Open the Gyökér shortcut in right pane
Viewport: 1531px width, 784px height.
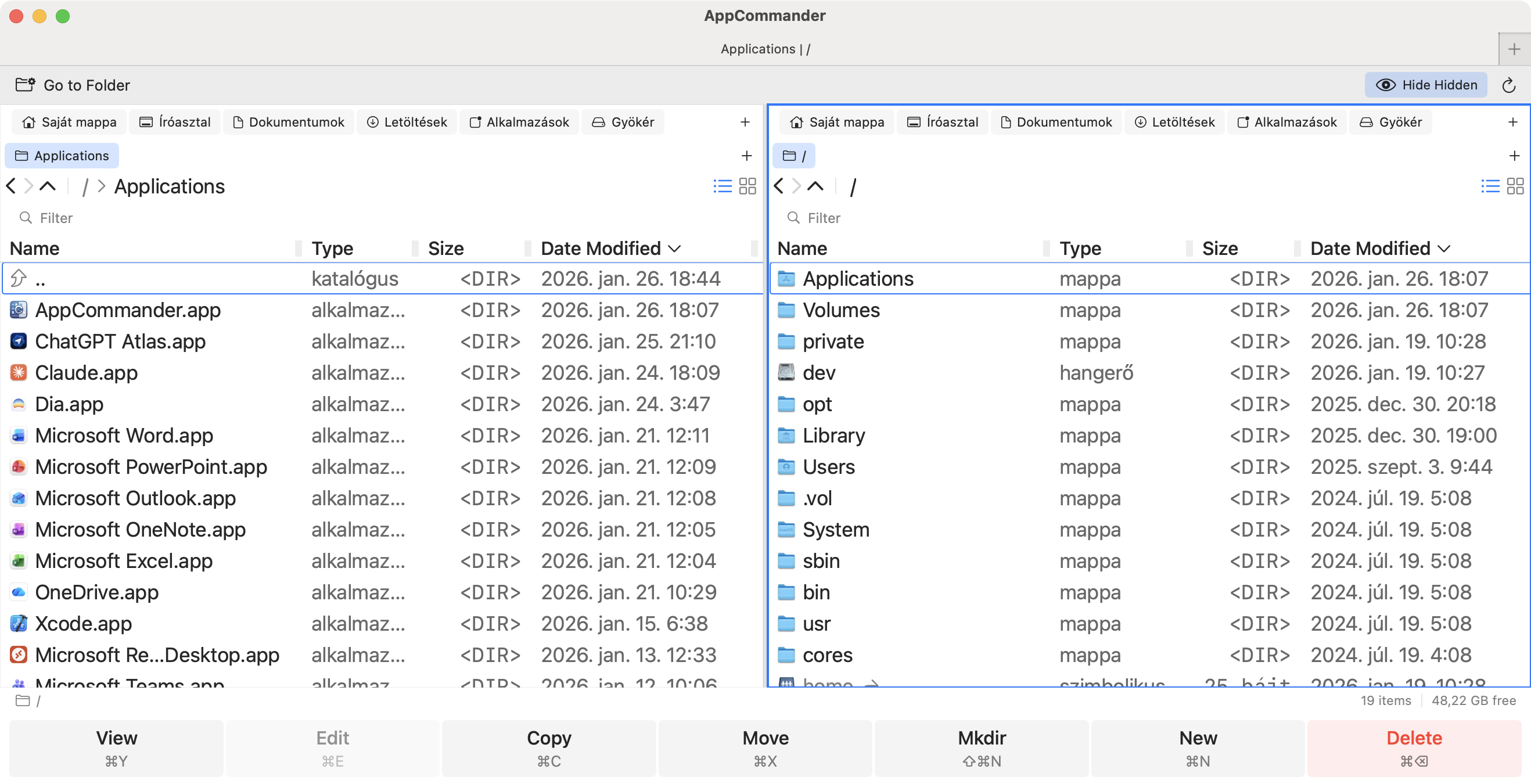(1390, 122)
